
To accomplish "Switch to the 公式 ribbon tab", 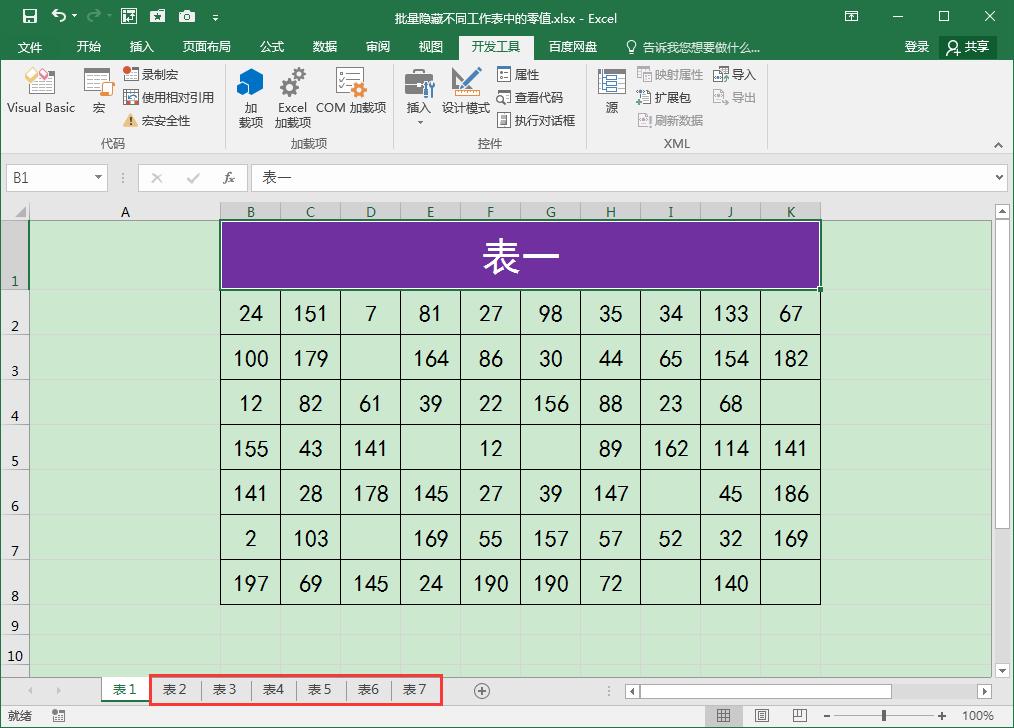I will [x=273, y=46].
